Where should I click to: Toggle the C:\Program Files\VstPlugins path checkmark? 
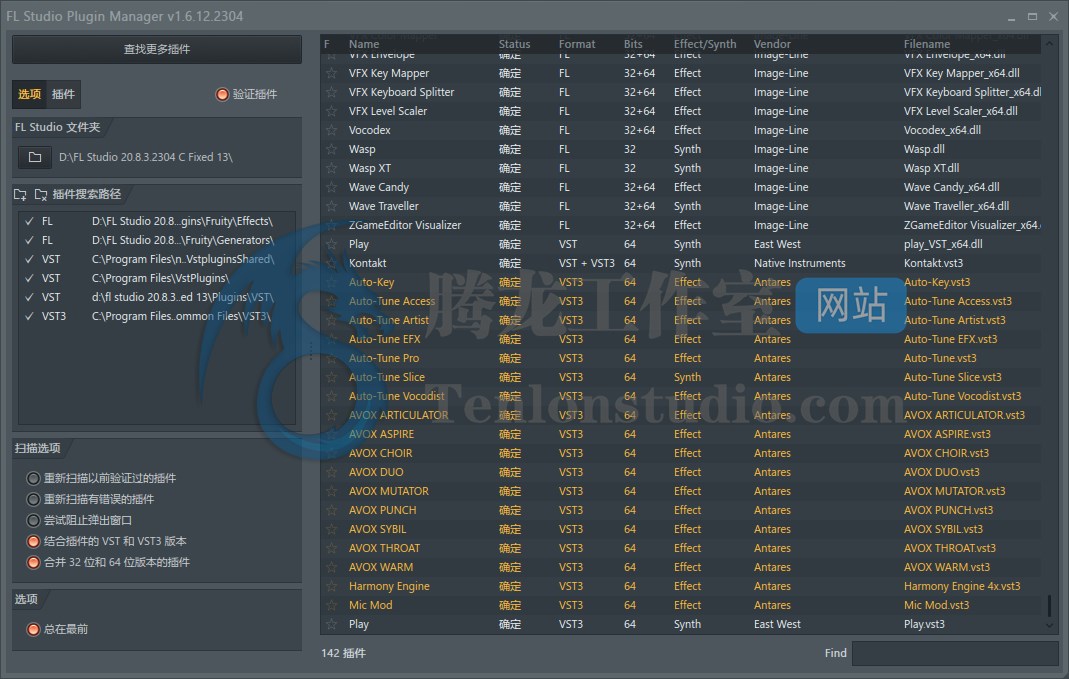pos(29,278)
